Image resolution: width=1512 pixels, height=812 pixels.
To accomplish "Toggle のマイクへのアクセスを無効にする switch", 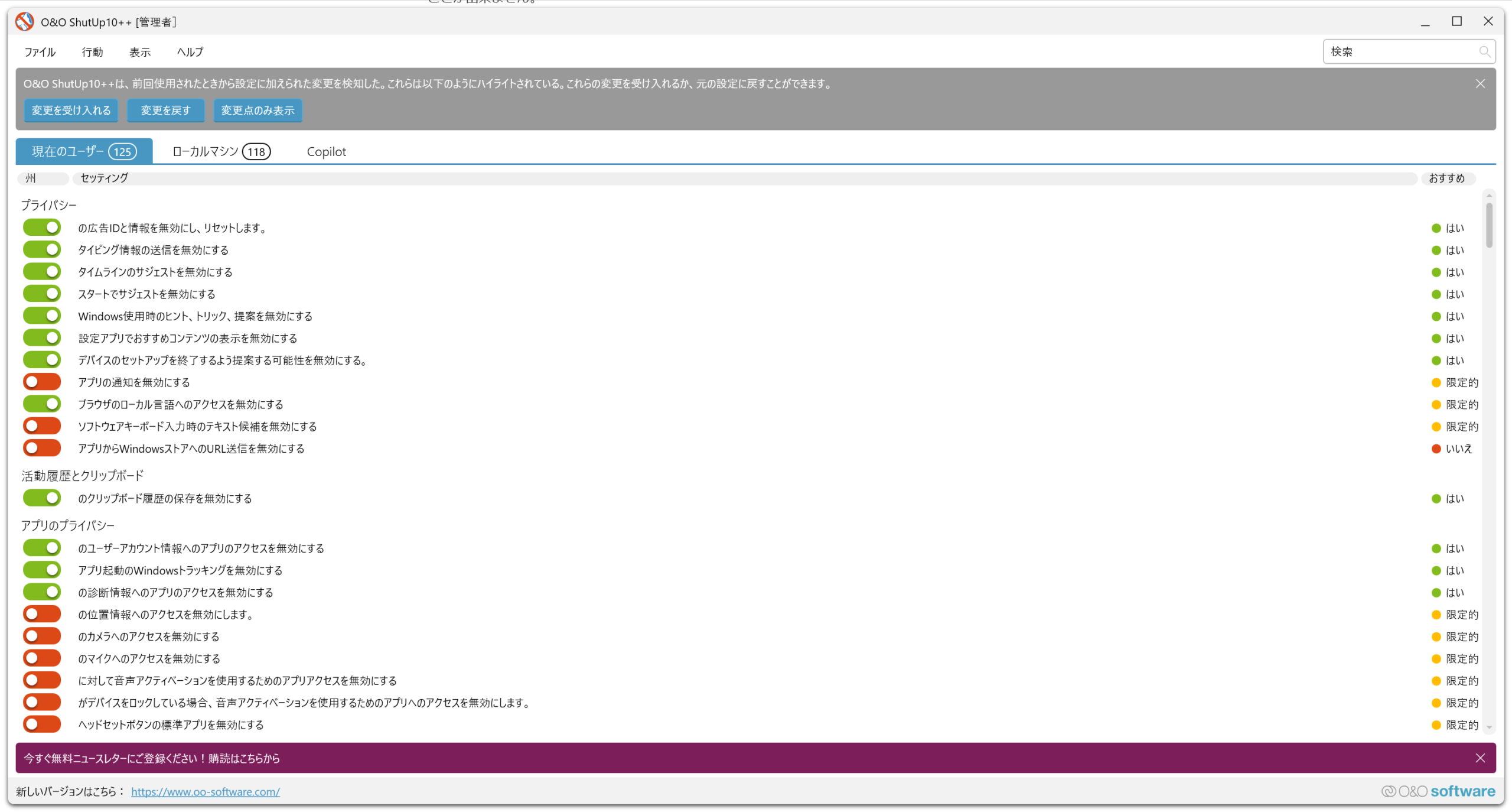I will point(42,658).
